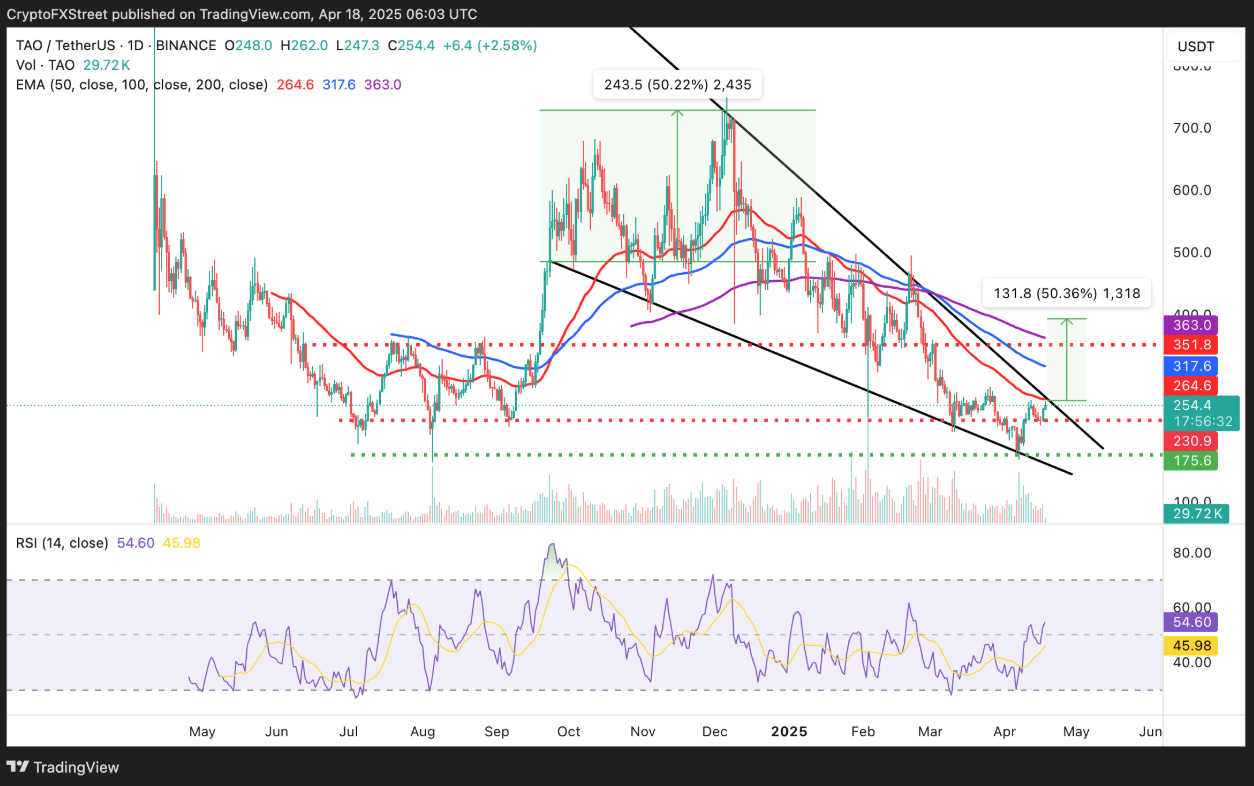The height and width of the screenshot is (786, 1254).
Task: Click the RSI (14, close) indicator legend
Action: click(62, 543)
